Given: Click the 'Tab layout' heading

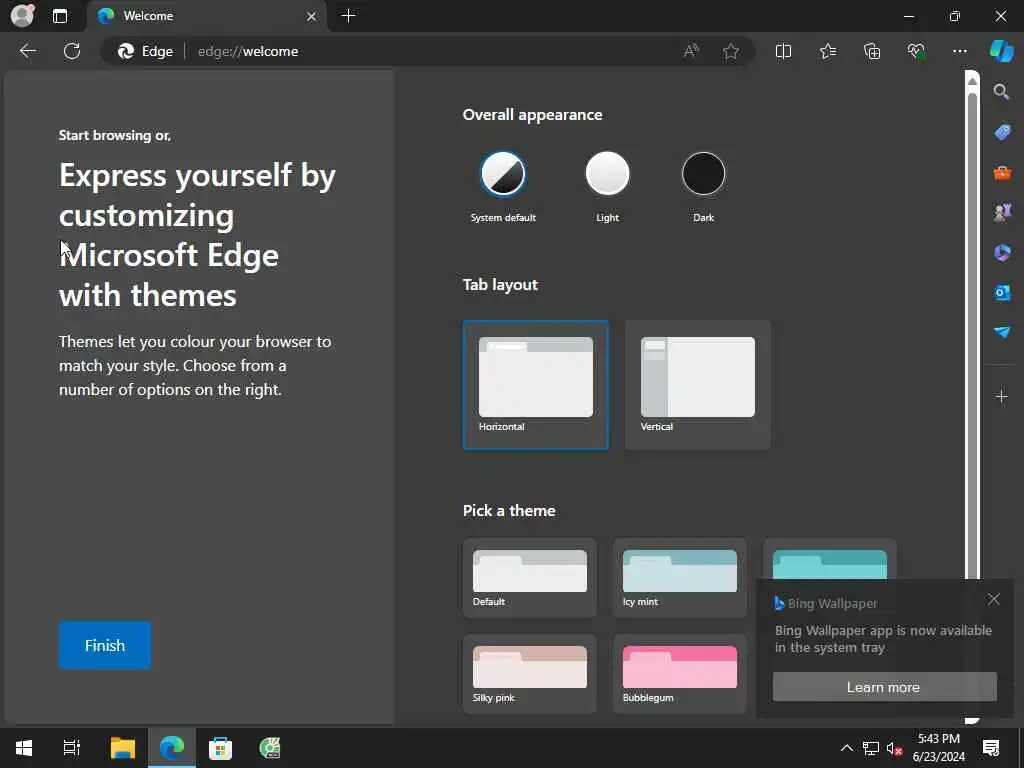Looking at the screenshot, I should click(x=500, y=285).
